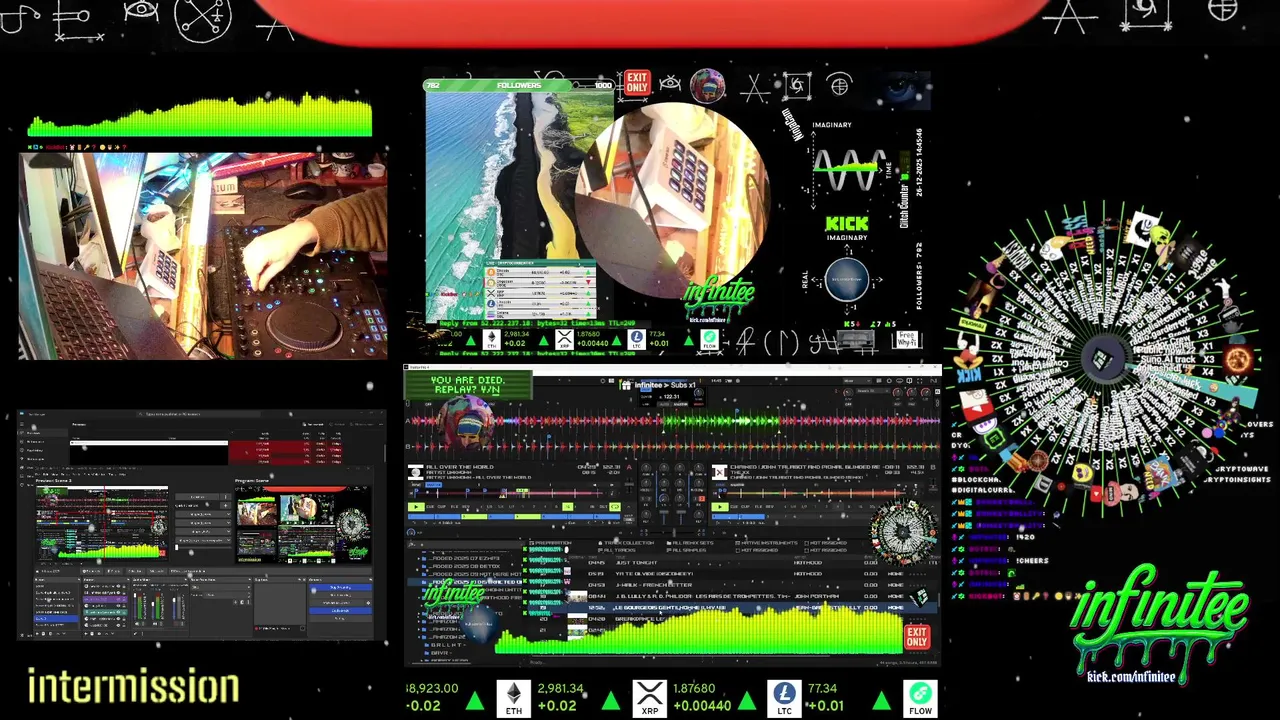Click Deck B green play button in Traktor
This screenshot has width=1280, height=720.
720,506
